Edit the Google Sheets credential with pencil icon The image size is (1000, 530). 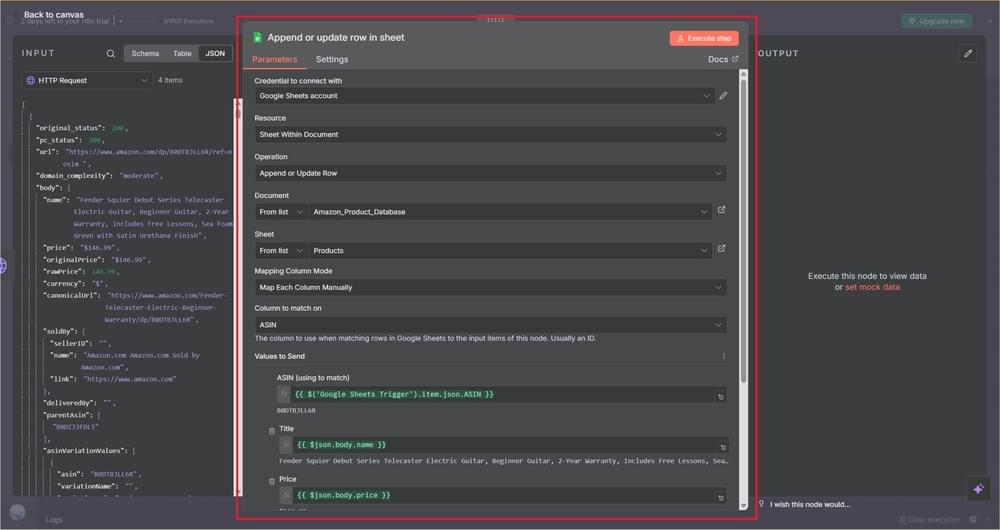(x=723, y=96)
